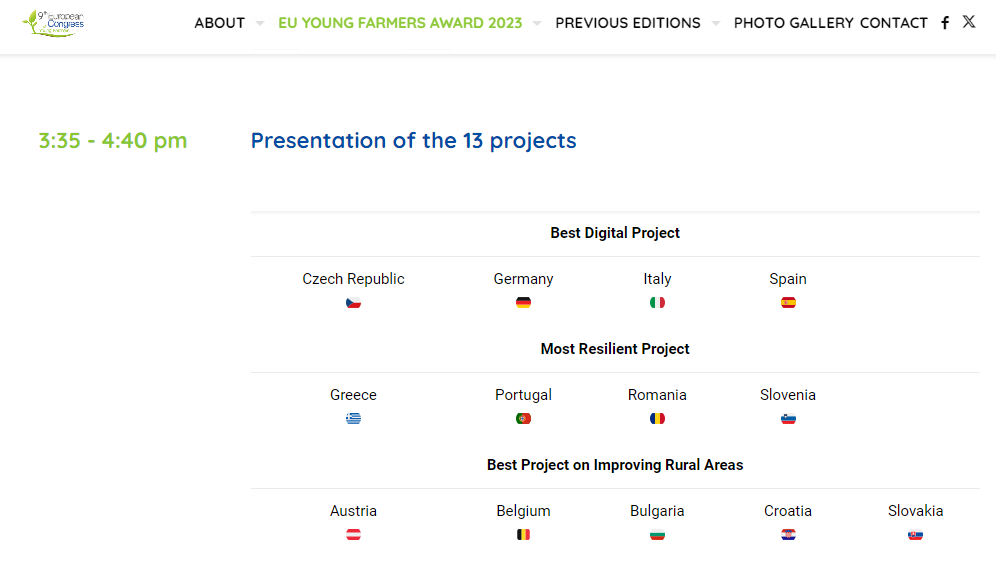Click the Slovenia flag icon
Viewport: 996px width, 572px height.
788,418
